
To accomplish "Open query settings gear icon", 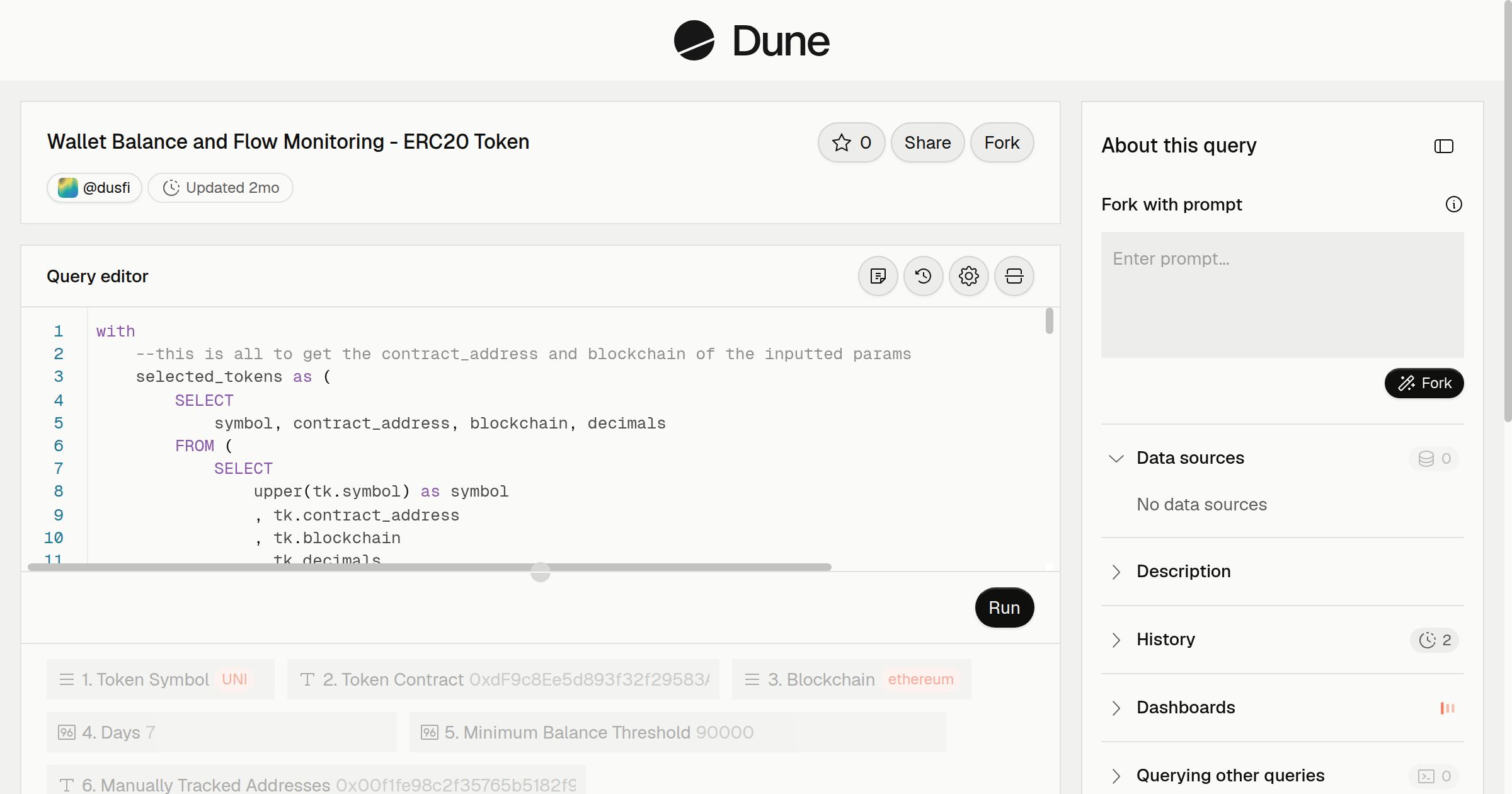I will 969,276.
